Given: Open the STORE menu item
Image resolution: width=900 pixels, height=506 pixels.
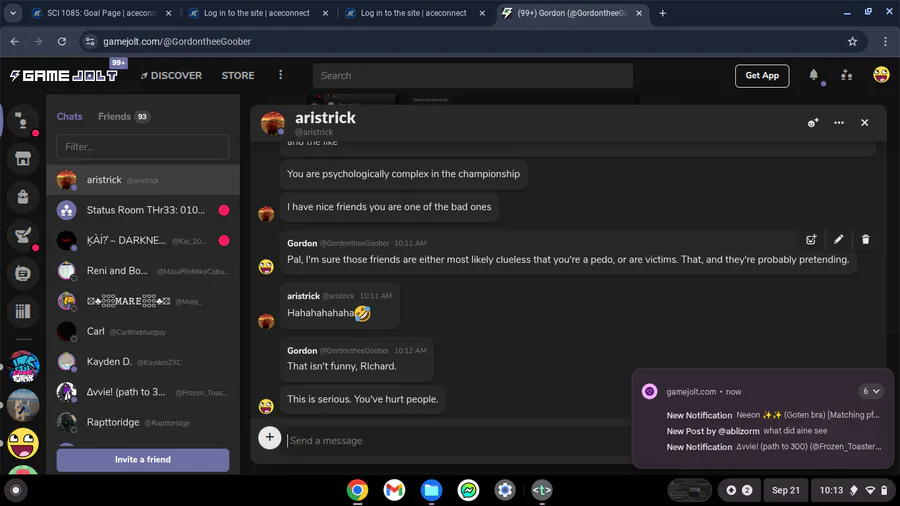Looking at the screenshot, I should [238, 75].
